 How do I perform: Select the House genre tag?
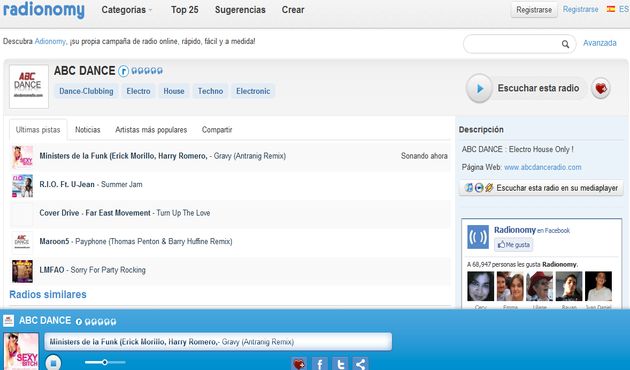(174, 91)
